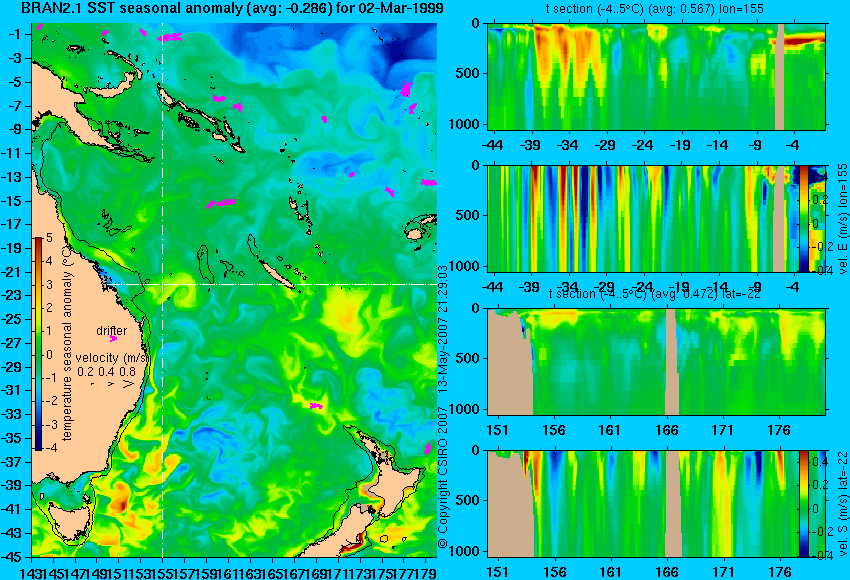
Task: Click the magenta drifter marker northwest of New Zealand
Action: (x=316, y=405)
